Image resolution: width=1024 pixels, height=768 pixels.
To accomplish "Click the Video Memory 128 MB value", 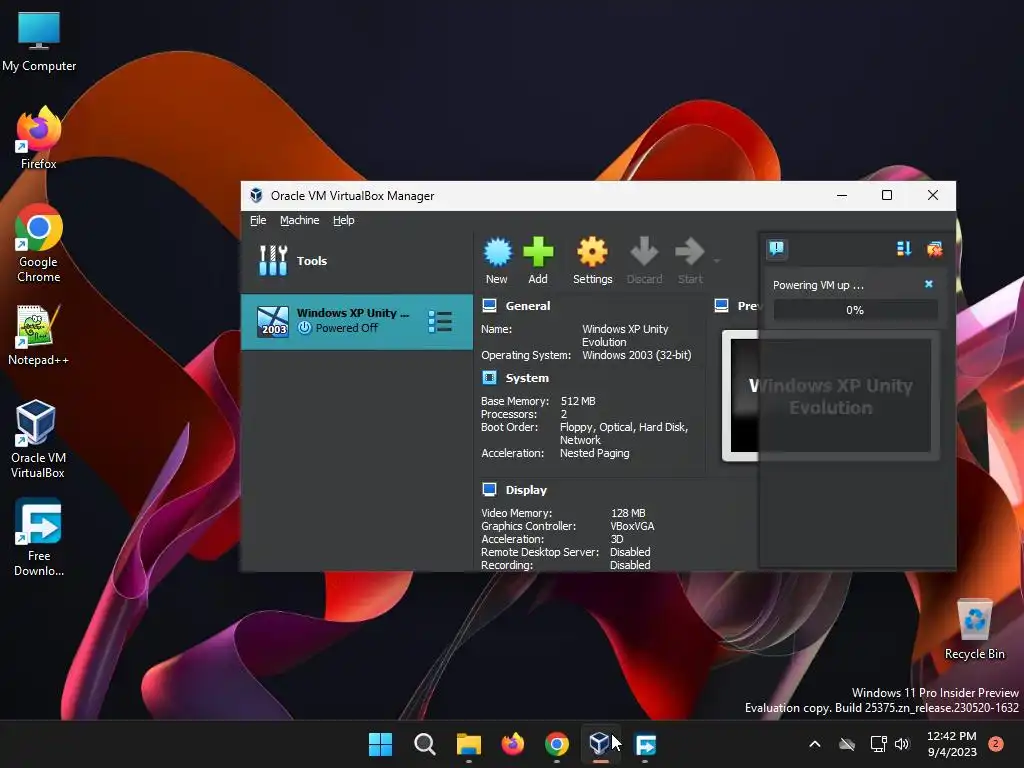I will 628,513.
